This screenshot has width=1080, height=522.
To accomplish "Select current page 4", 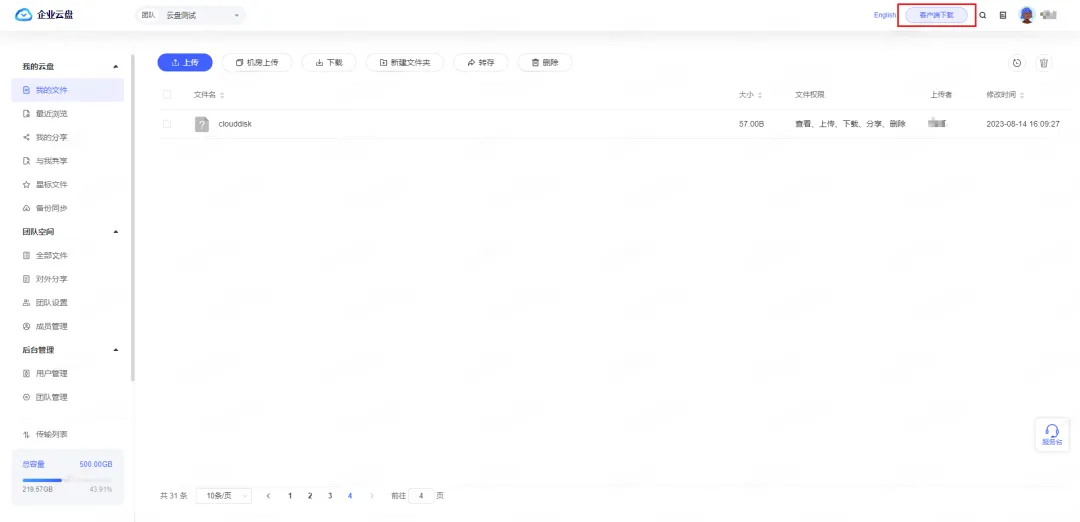I will [350, 495].
